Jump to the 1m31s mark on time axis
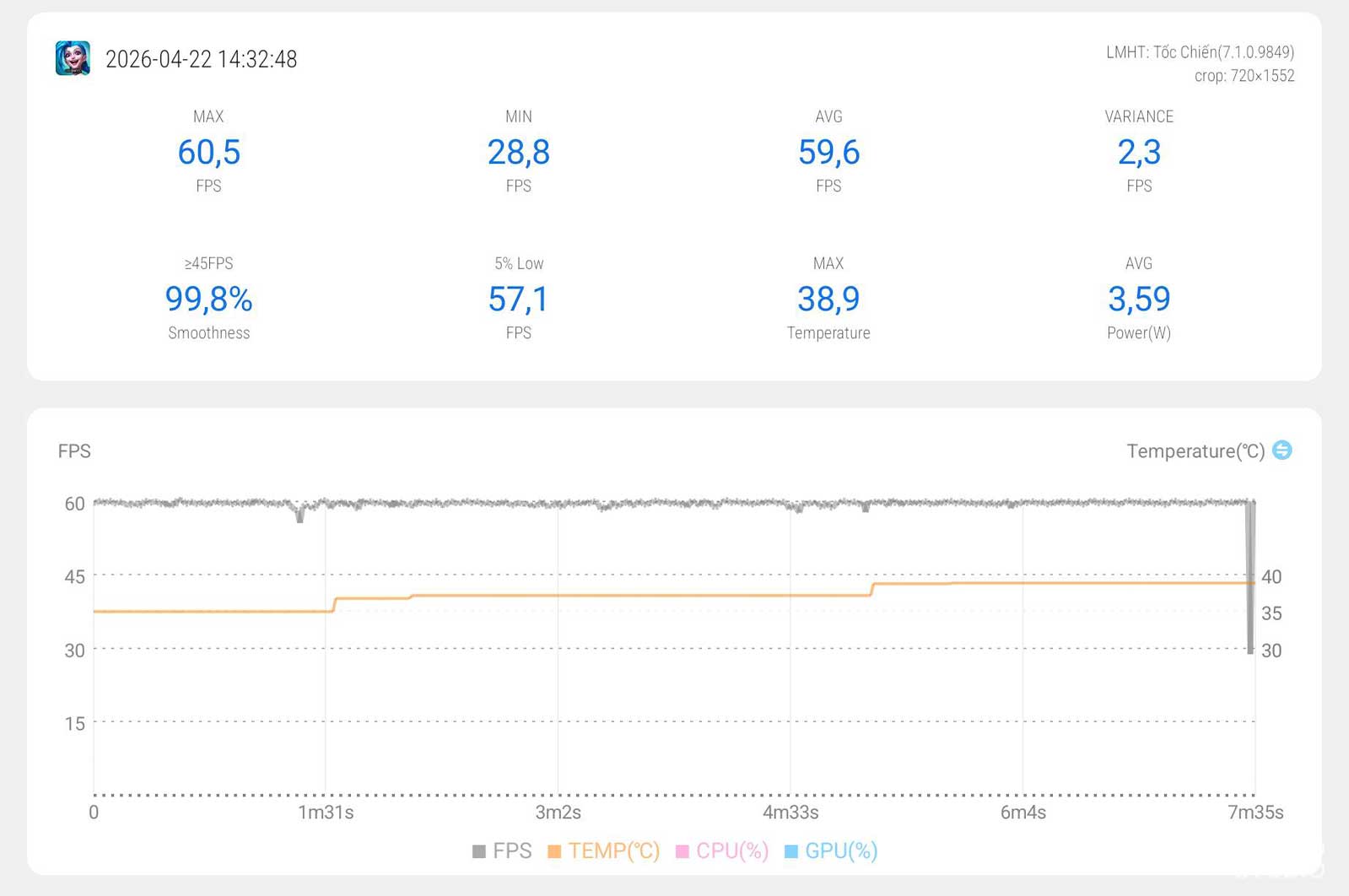This screenshot has width=1349, height=896. [x=326, y=812]
